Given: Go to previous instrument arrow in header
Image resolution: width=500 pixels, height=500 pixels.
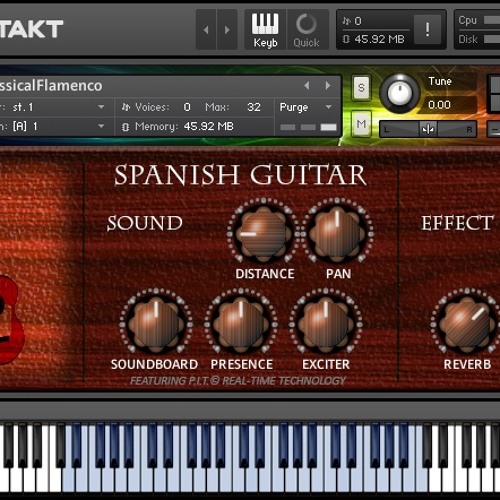Looking at the screenshot, I should point(206,30).
